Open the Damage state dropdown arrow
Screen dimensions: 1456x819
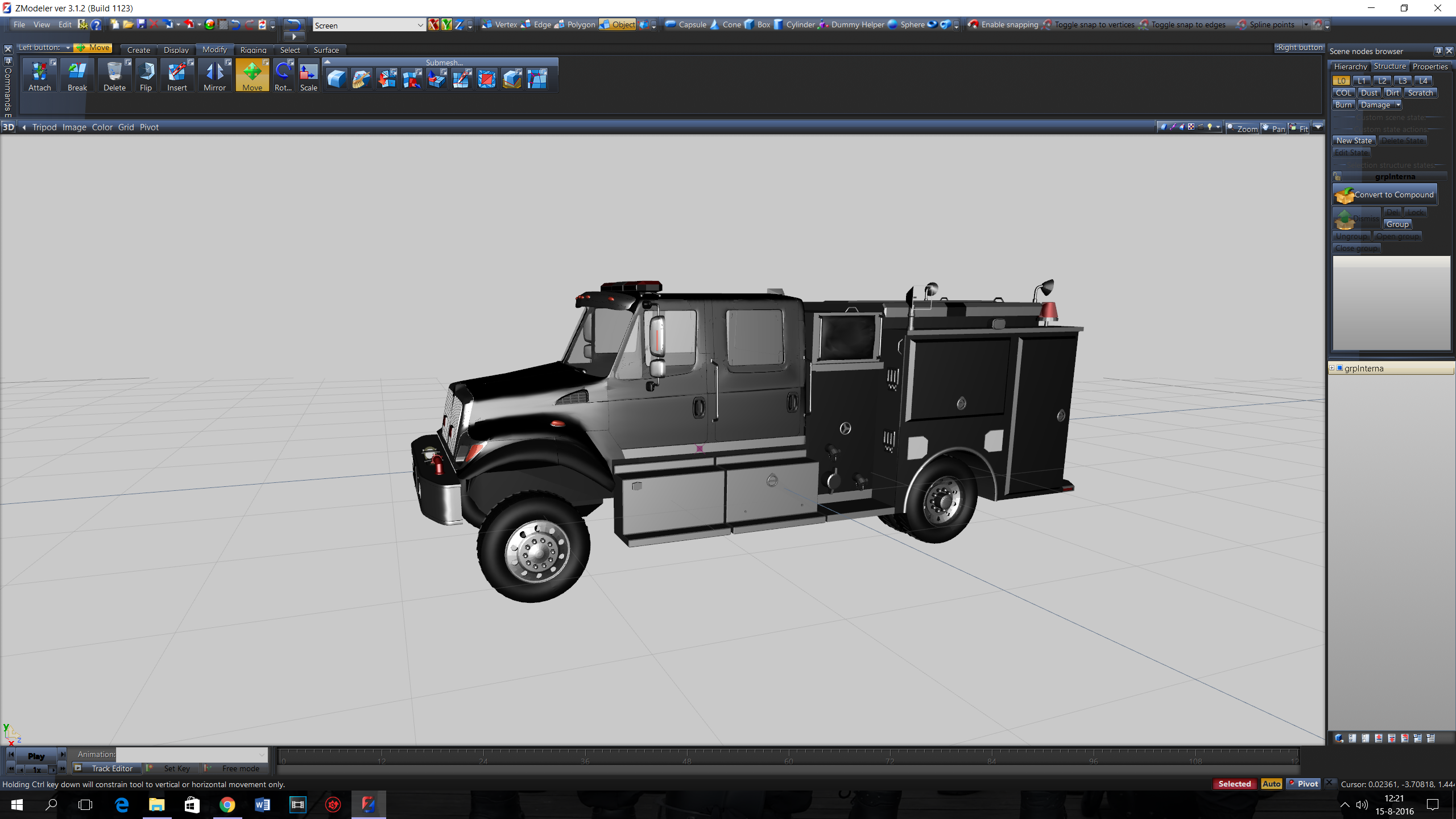coord(1397,105)
